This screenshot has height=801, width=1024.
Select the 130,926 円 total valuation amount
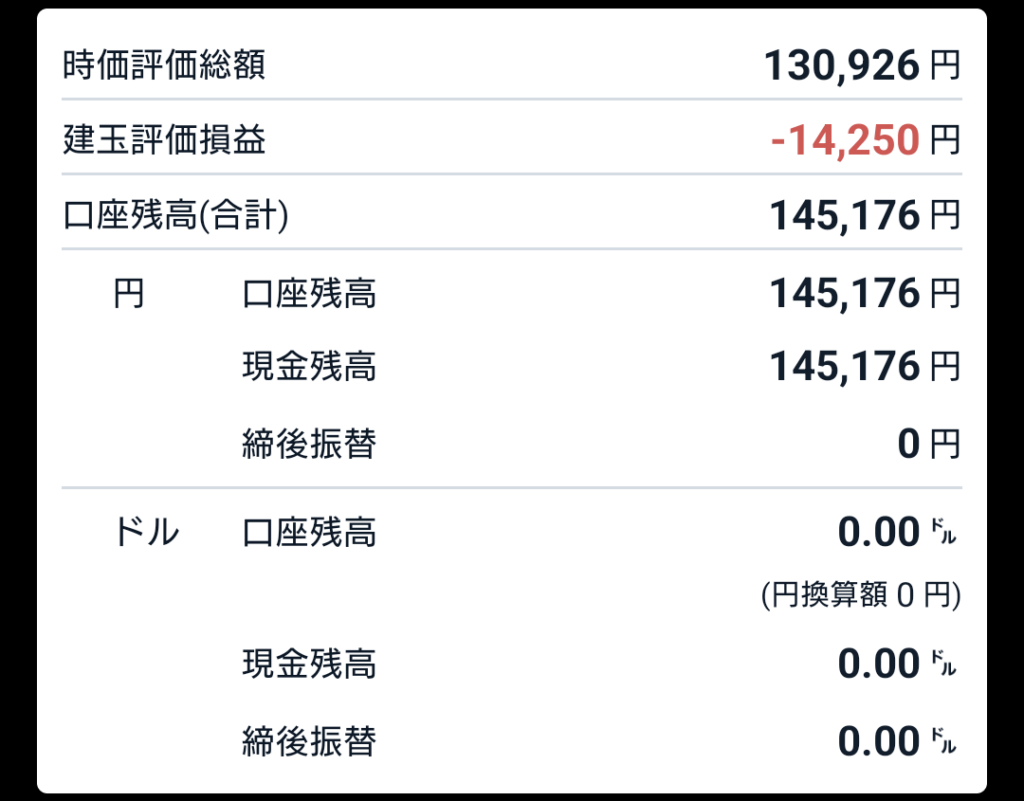(861, 66)
